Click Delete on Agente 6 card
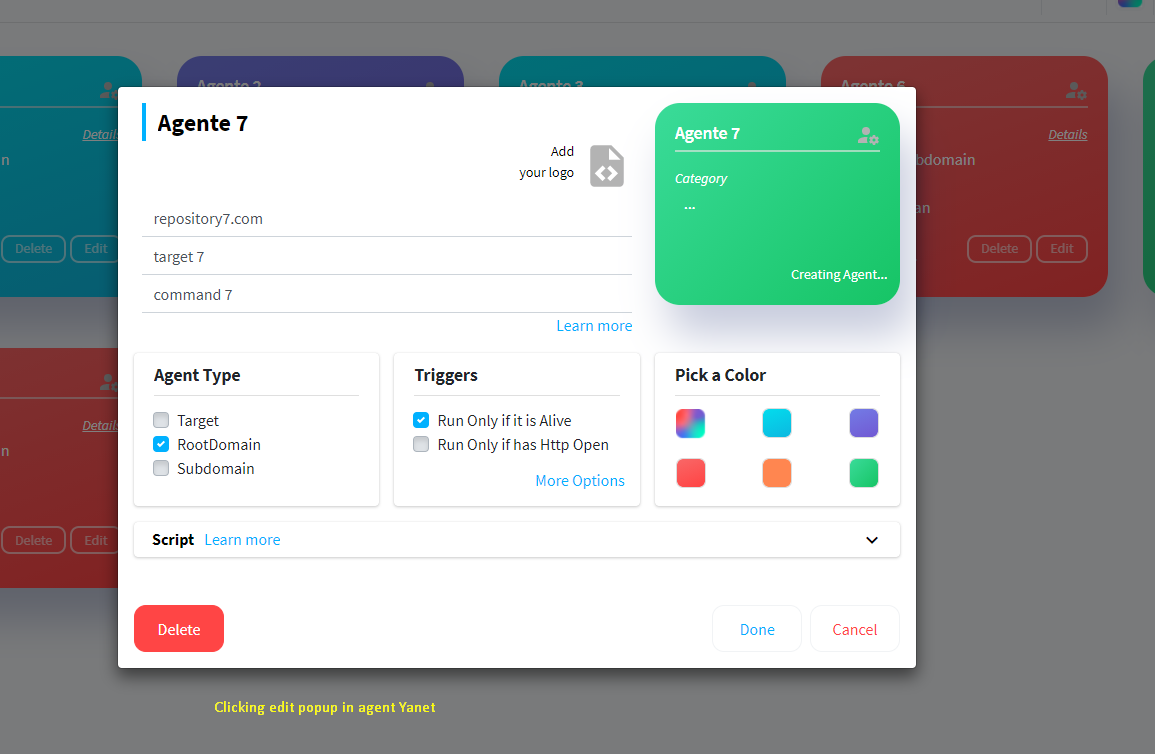The height and width of the screenshot is (754, 1155). point(999,249)
